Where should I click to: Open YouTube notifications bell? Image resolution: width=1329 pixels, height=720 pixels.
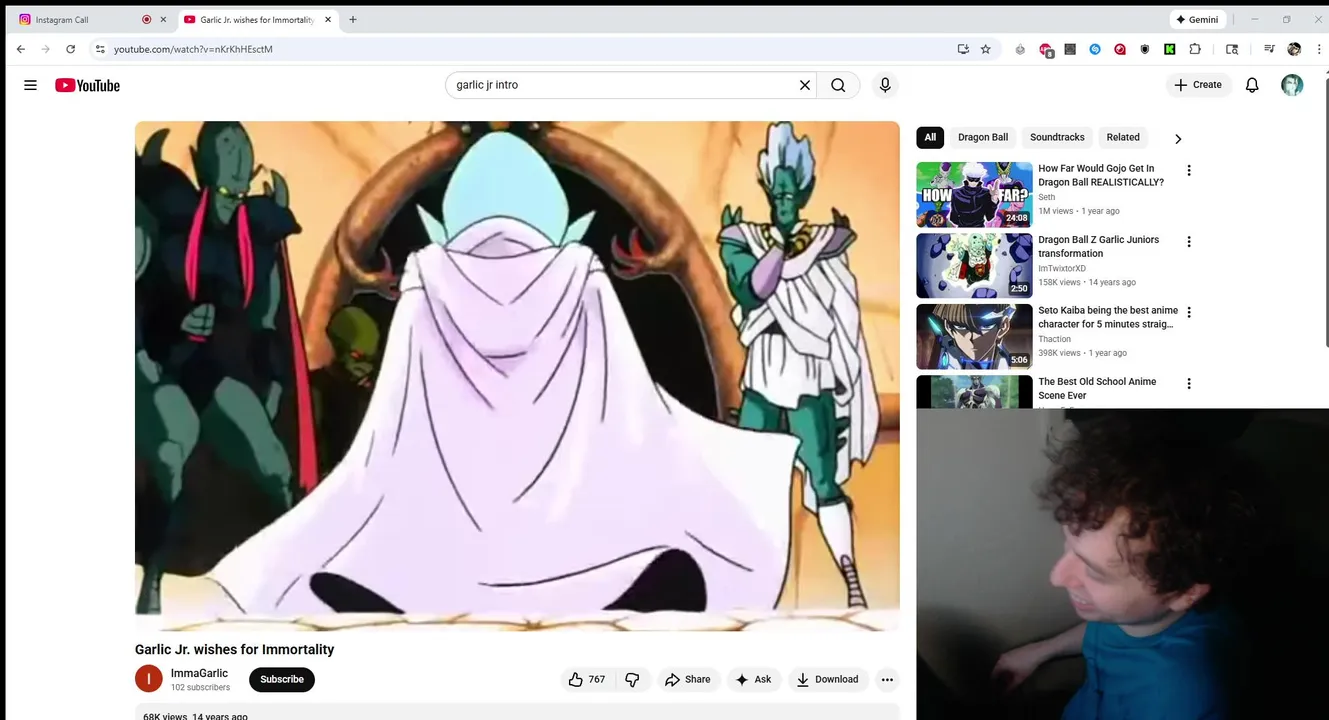point(1252,85)
